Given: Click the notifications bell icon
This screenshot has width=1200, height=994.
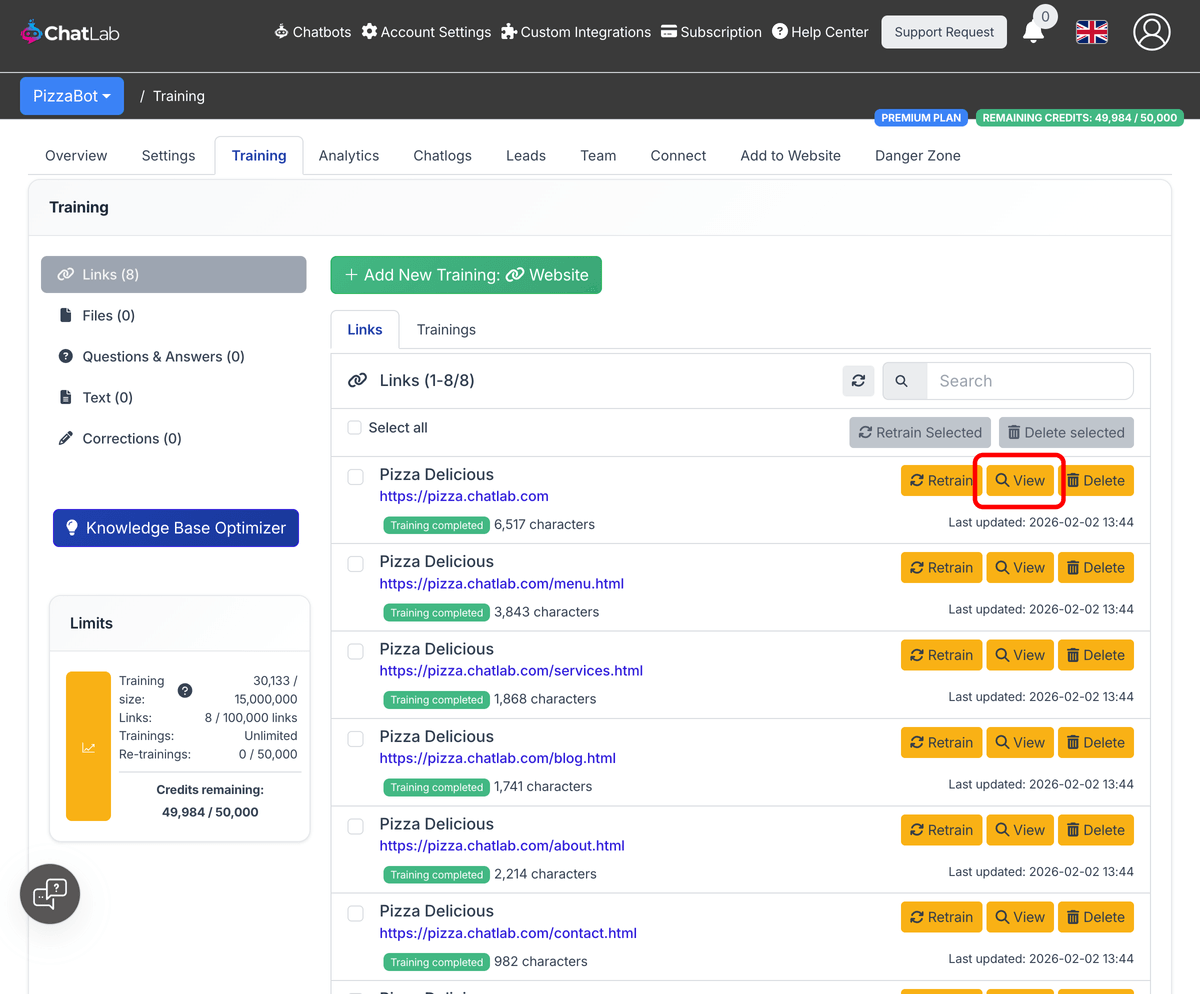Looking at the screenshot, I should click(1035, 31).
